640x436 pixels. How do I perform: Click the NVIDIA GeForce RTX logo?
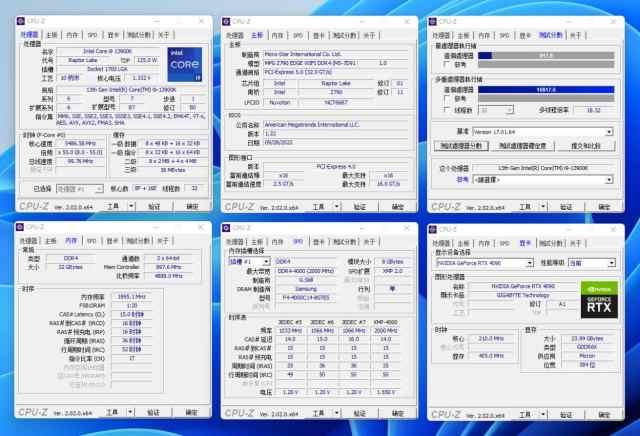tap(599, 300)
